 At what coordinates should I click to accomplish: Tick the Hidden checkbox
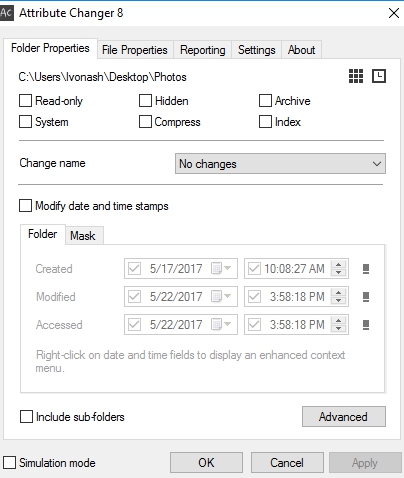pyautogui.click(x=145, y=101)
